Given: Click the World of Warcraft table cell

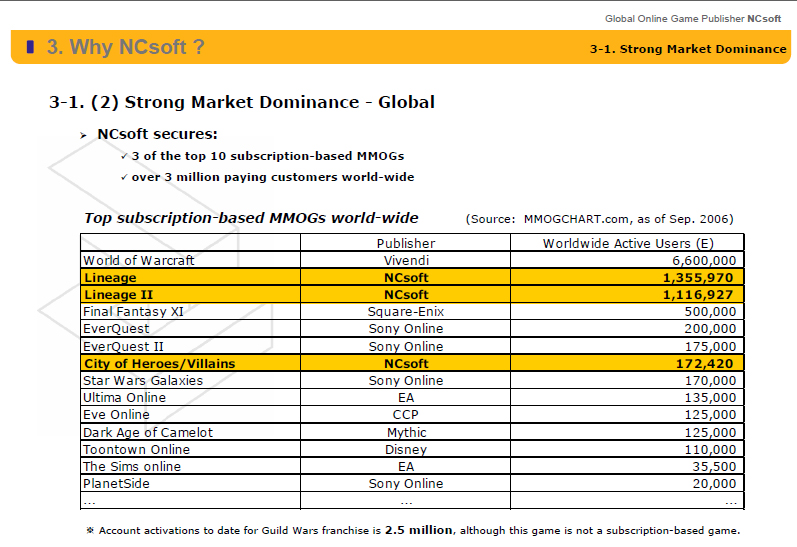Looking at the screenshot, I should 139,260.
